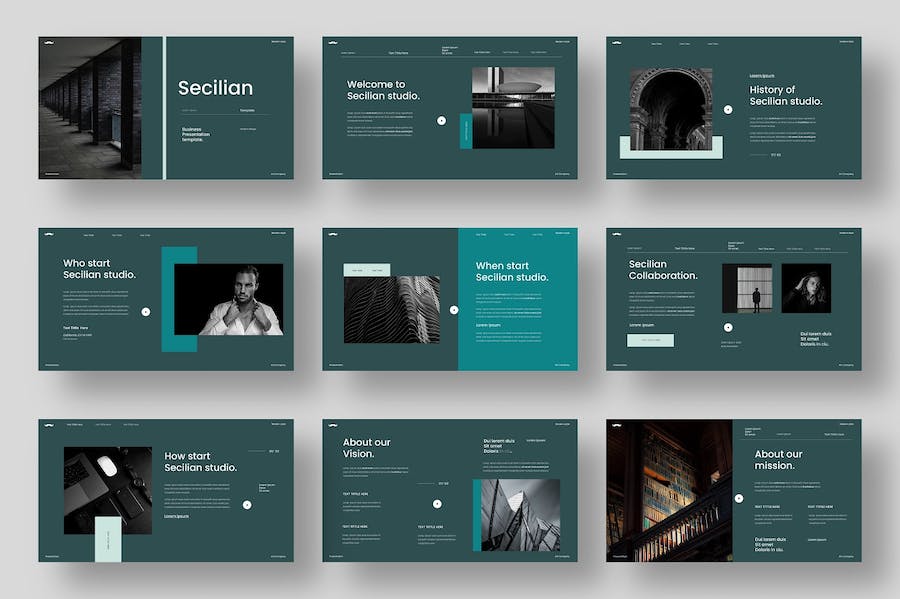Image resolution: width=900 pixels, height=599 pixels.
Task: Select the window silhouette photo on the Collaboration slide
Action: point(747,288)
